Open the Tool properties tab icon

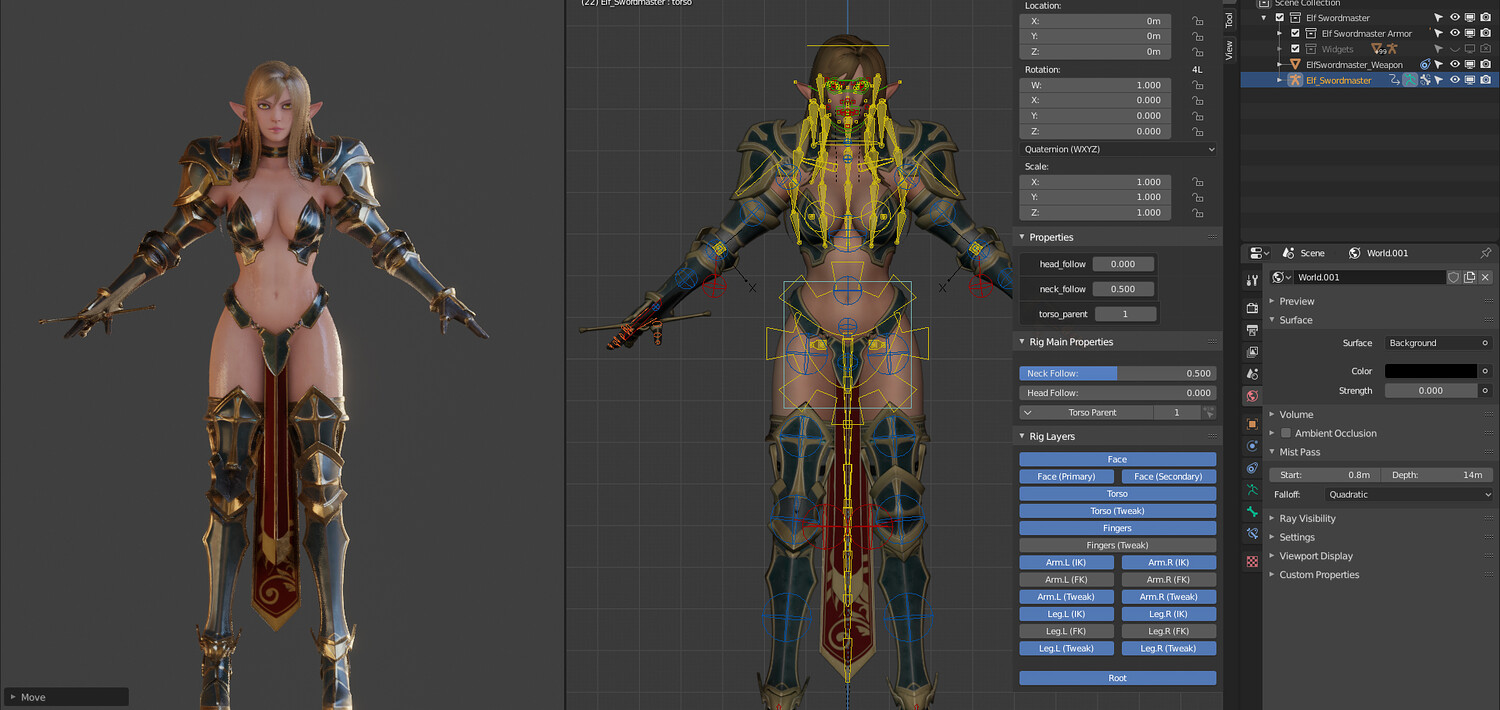1252,281
